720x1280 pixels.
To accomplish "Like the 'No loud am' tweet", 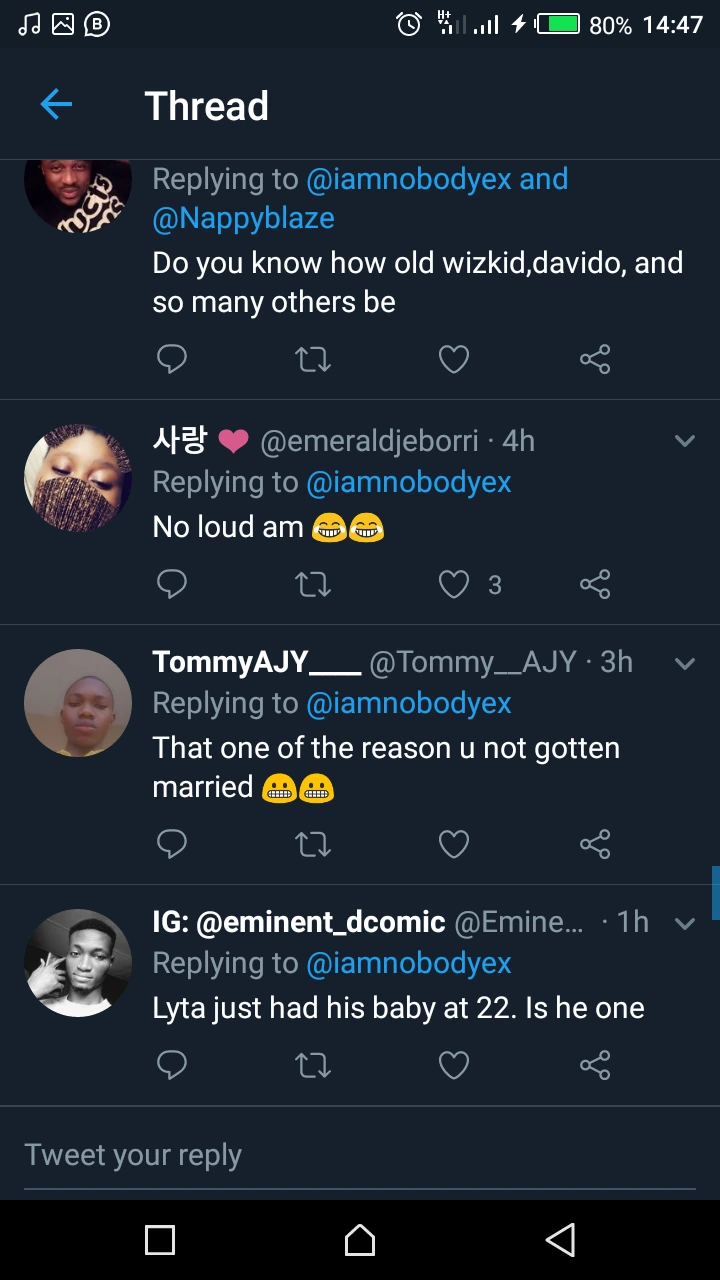I will 454,584.
